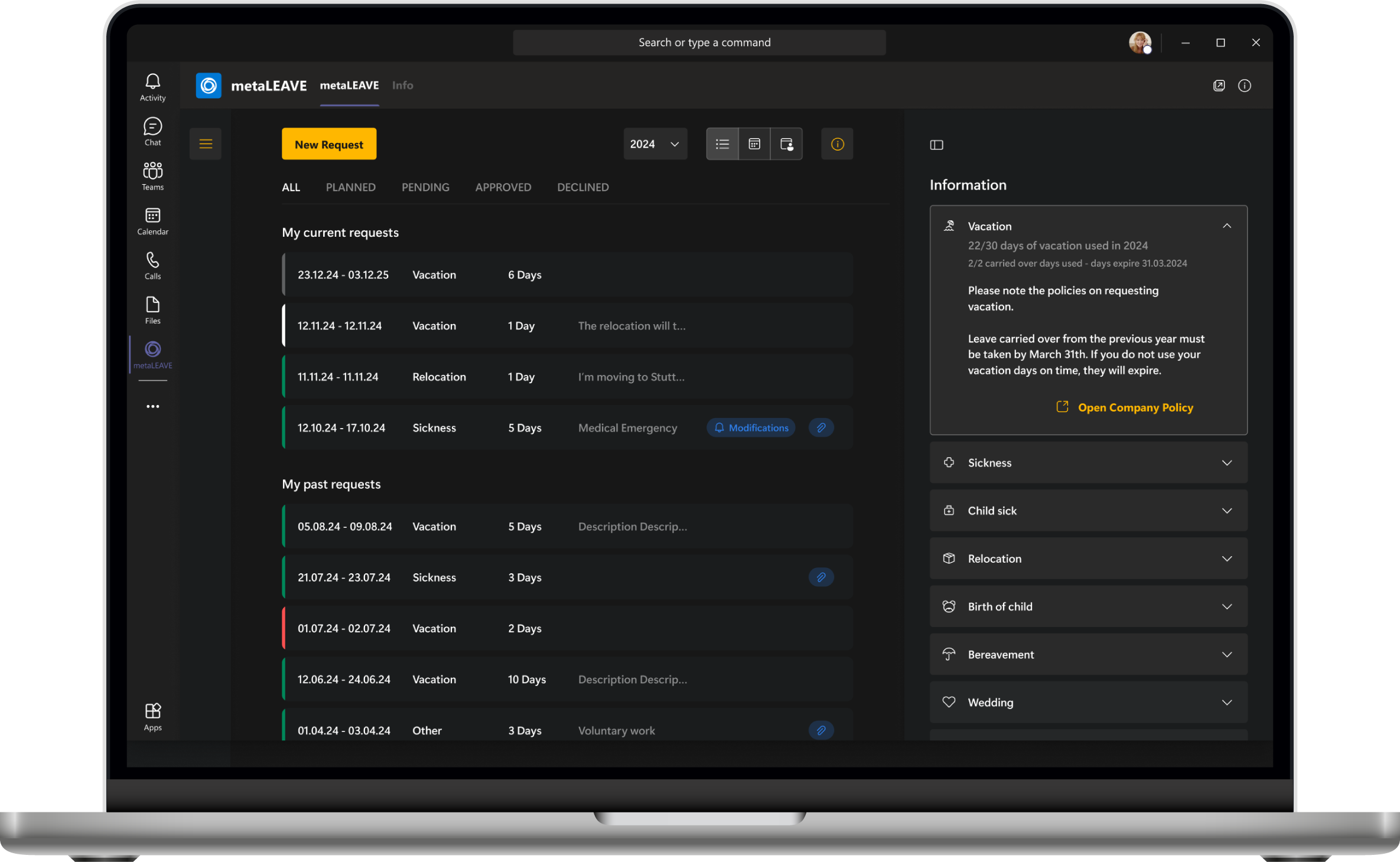Image resolution: width=1400 pixels, height=862 pixels.
Task: Open the 23.12.24 - 03.12.25 Vacation request
Action: [x=567, y=275]
